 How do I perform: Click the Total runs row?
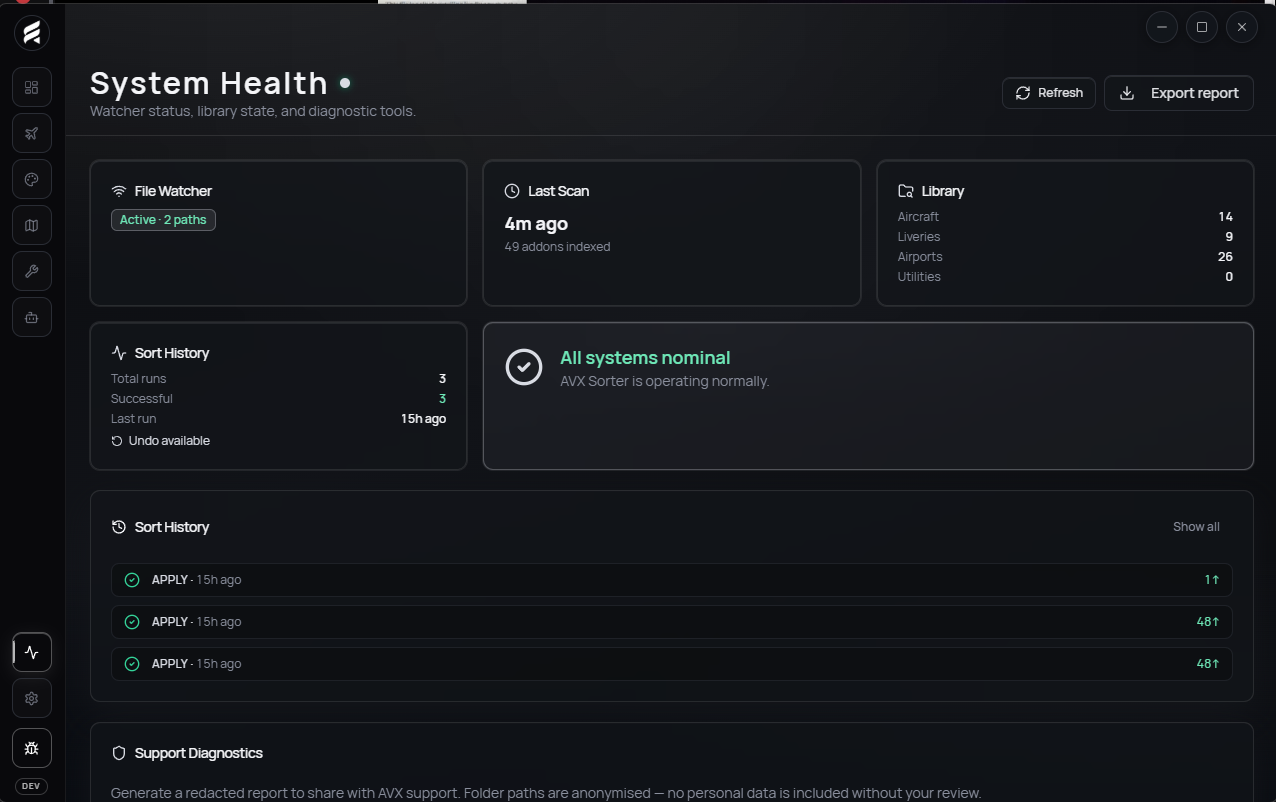278,379
